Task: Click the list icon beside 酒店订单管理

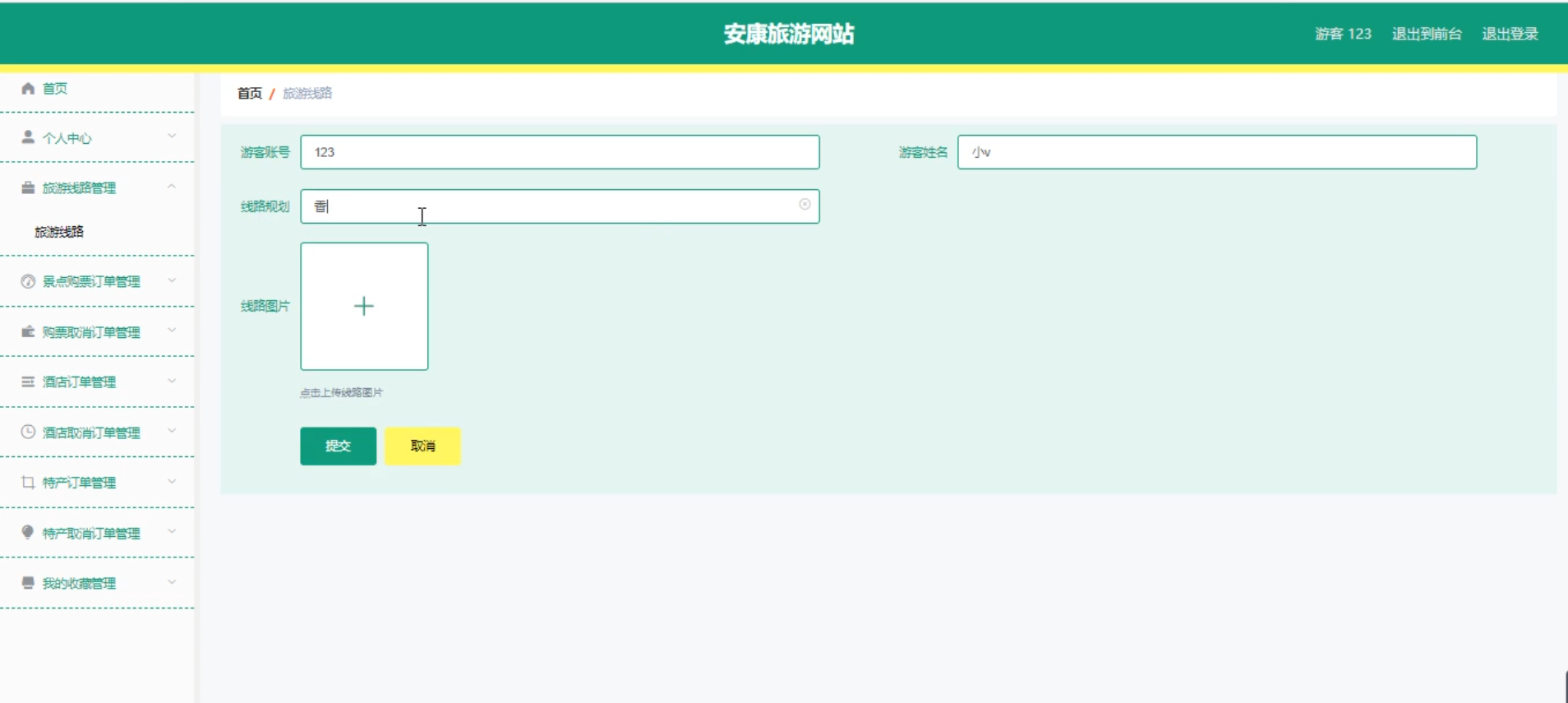Action: (28, 382)
